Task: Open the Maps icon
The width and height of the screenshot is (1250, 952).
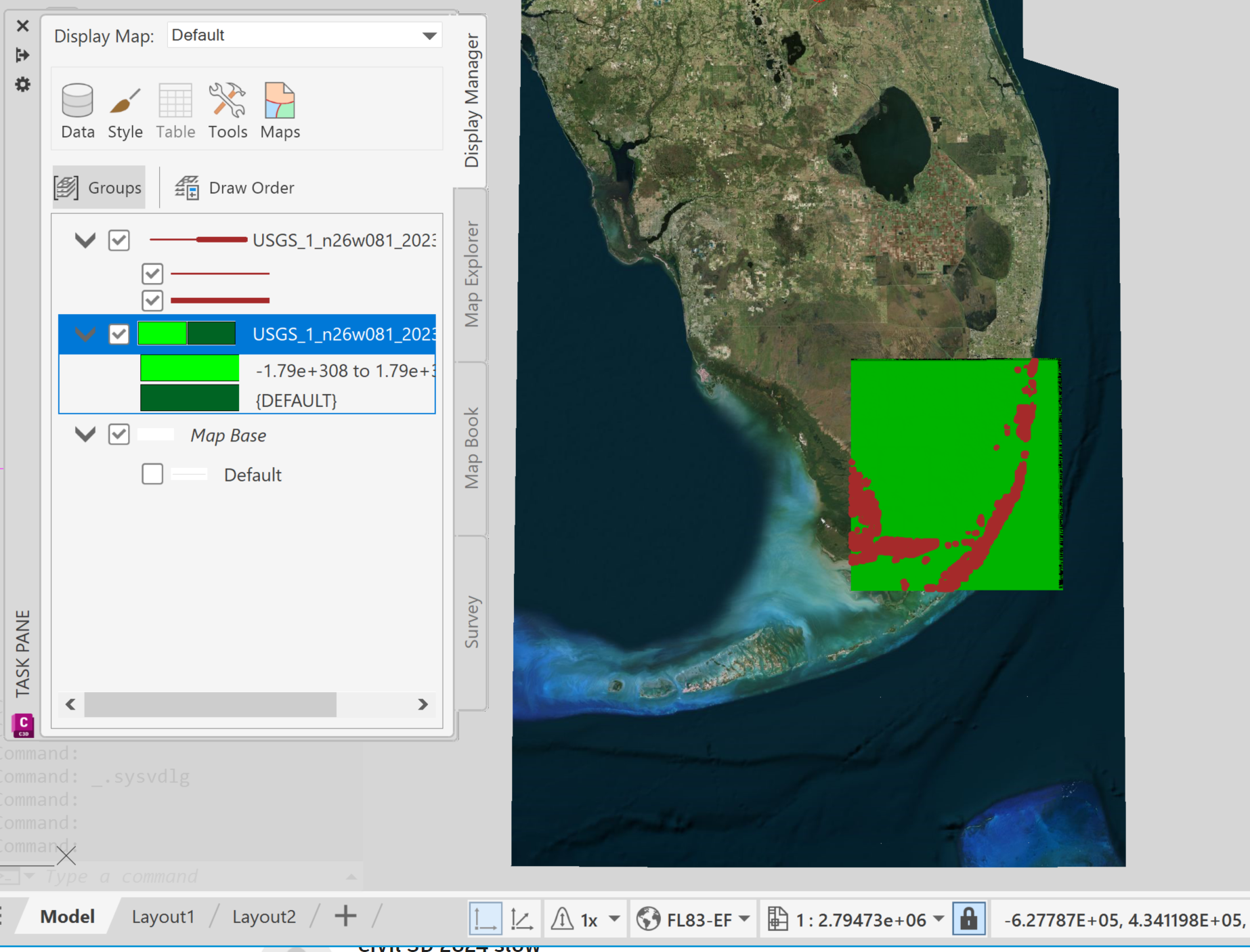Action: point(280,110)
